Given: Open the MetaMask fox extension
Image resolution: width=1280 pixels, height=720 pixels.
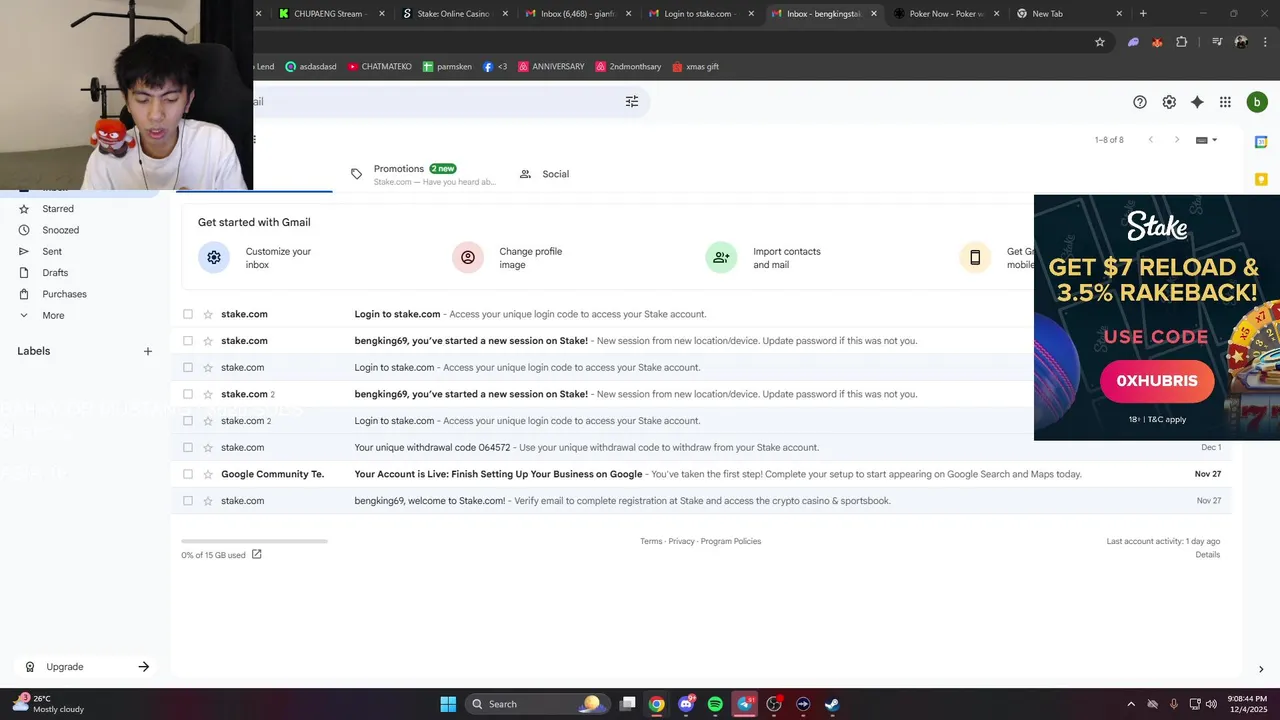Looking at the screenshot, I should [x=1157, y=42].
